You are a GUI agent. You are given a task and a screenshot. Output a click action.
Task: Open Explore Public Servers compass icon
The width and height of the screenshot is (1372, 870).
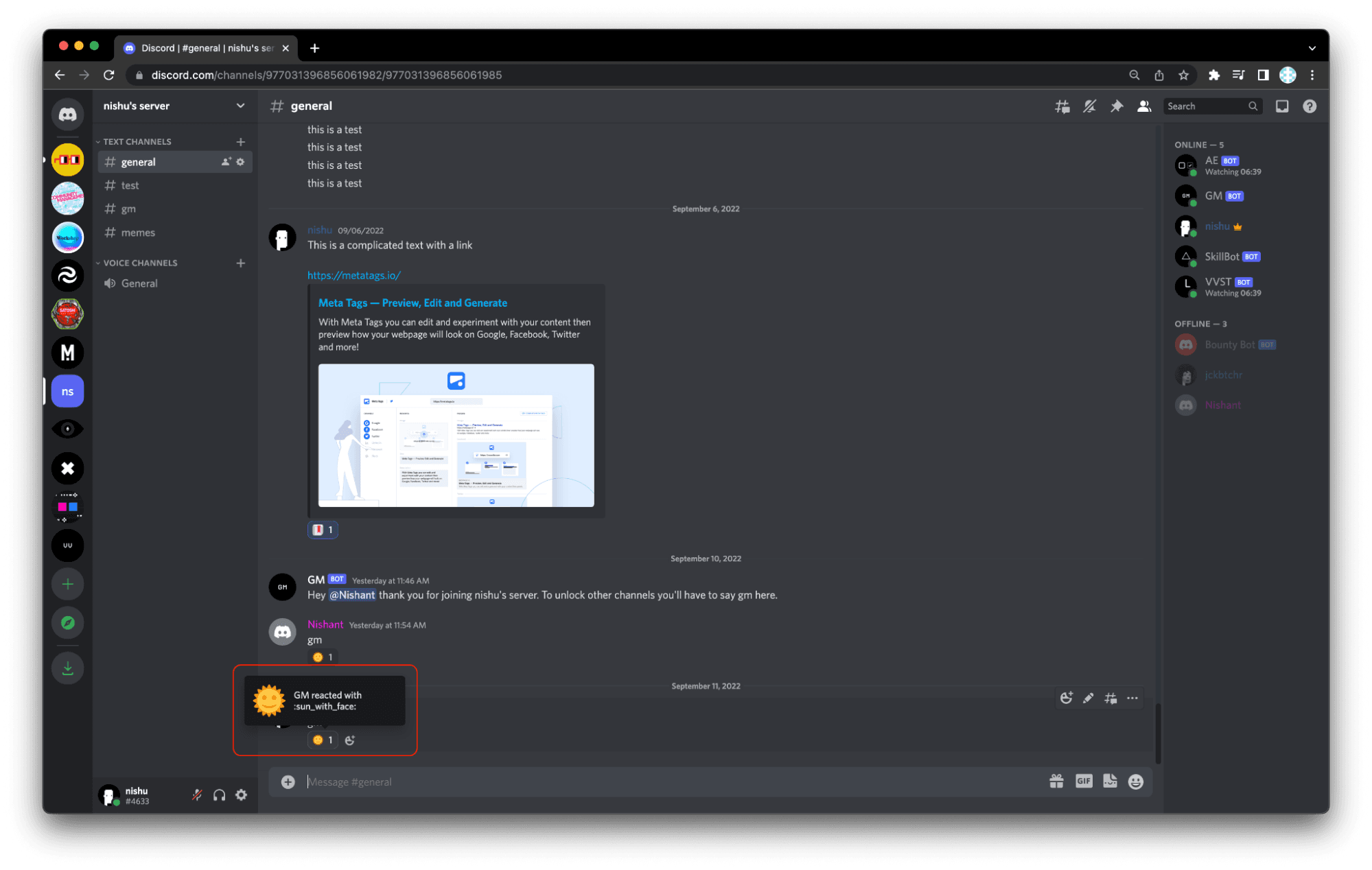tap(67, 623)
